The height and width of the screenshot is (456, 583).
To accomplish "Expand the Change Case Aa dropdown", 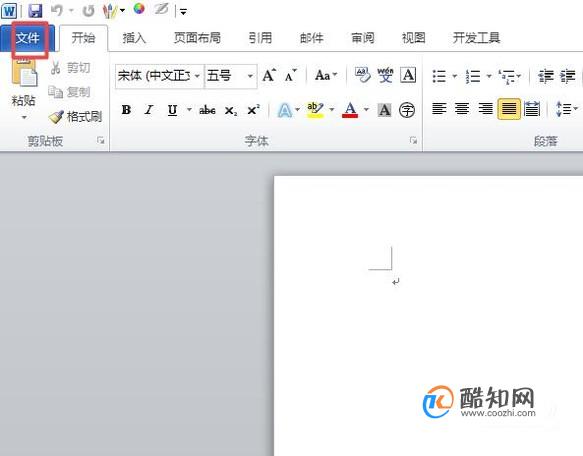I will (x=326, y=75).
